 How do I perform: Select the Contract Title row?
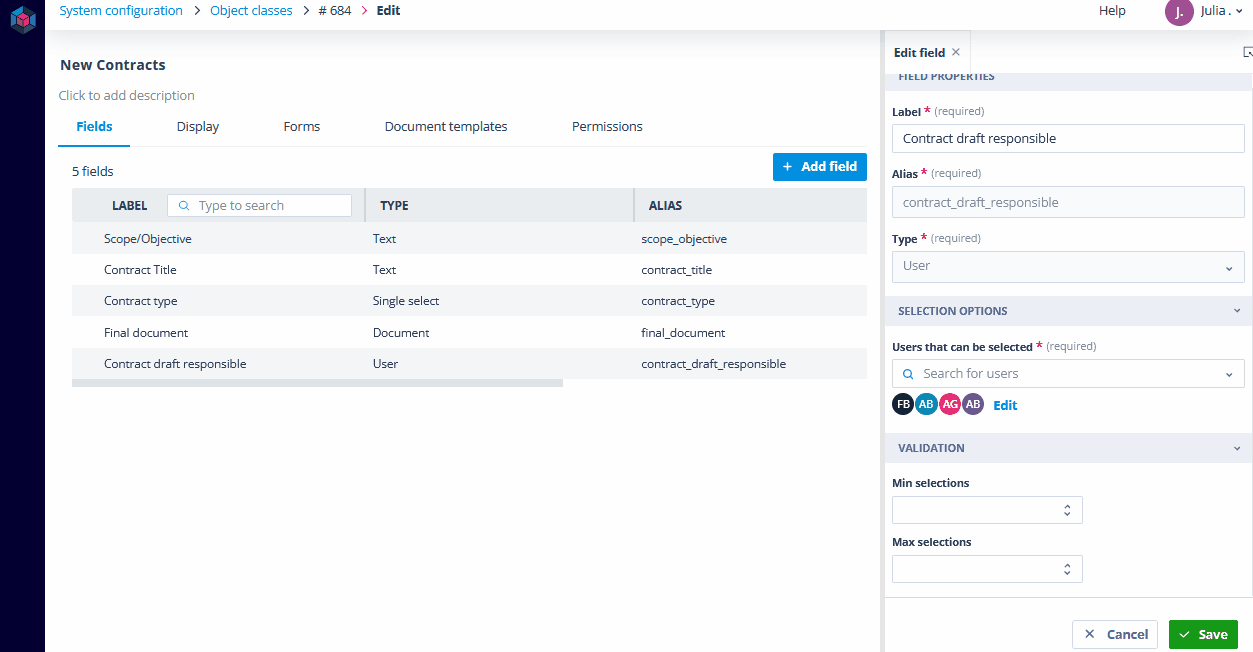point(469,270)
